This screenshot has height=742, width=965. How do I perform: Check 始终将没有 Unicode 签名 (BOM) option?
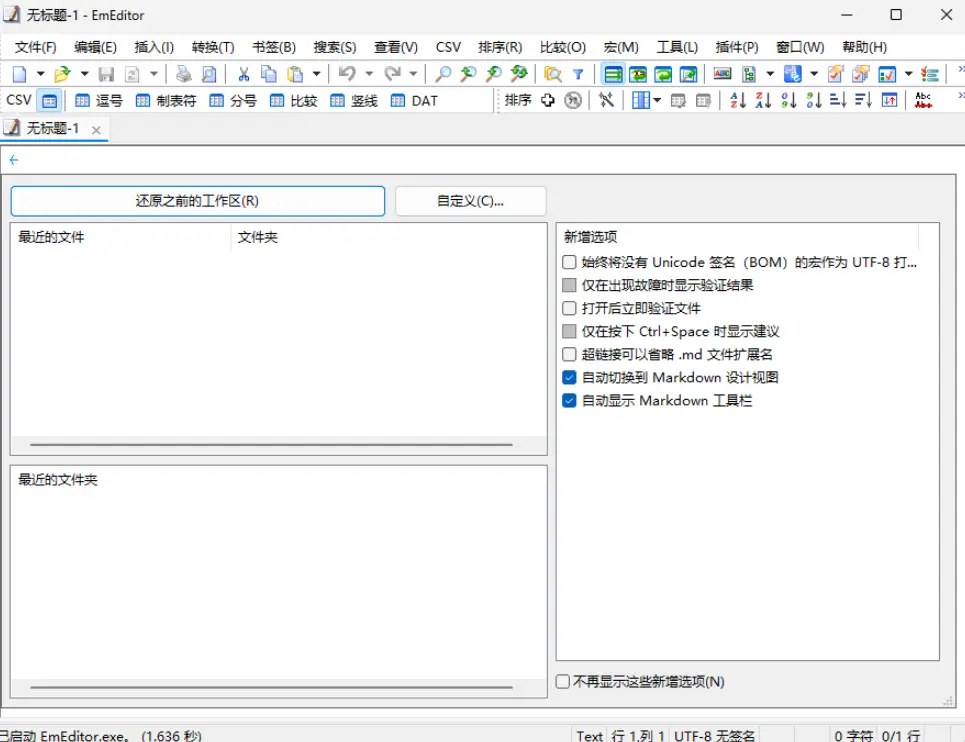click(x=569, y=262)
